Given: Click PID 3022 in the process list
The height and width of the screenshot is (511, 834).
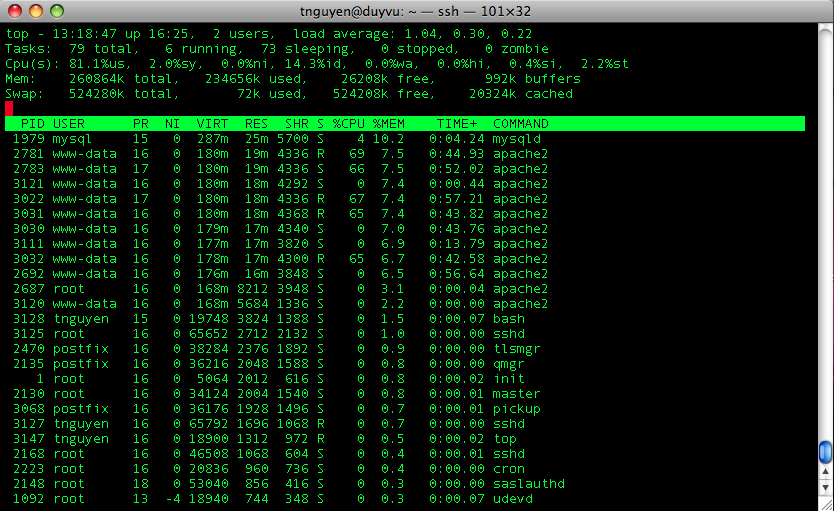Looking at the screenshot, I should [29, 199].
